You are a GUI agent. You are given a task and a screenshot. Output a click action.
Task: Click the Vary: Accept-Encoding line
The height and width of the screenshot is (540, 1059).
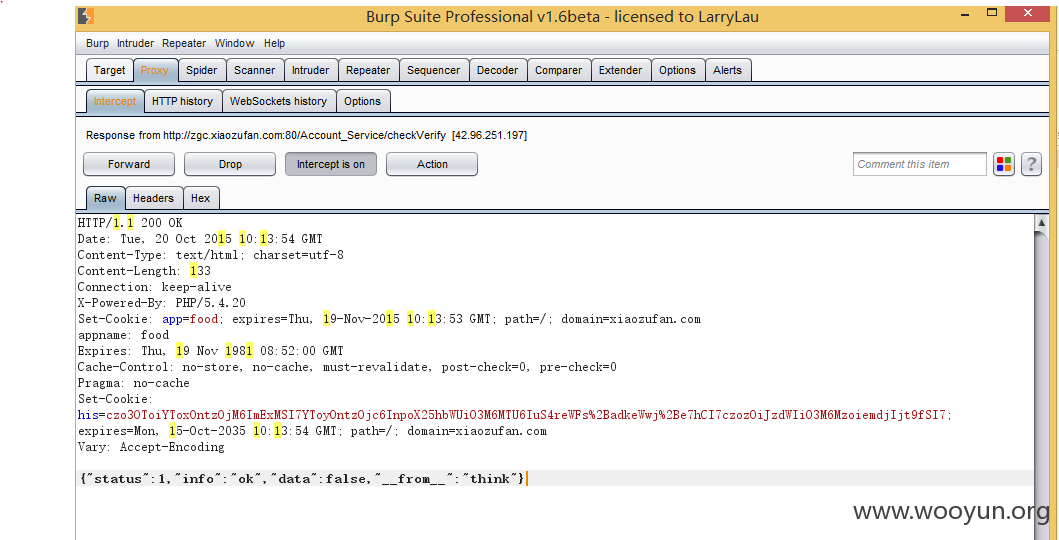[151, 447]
